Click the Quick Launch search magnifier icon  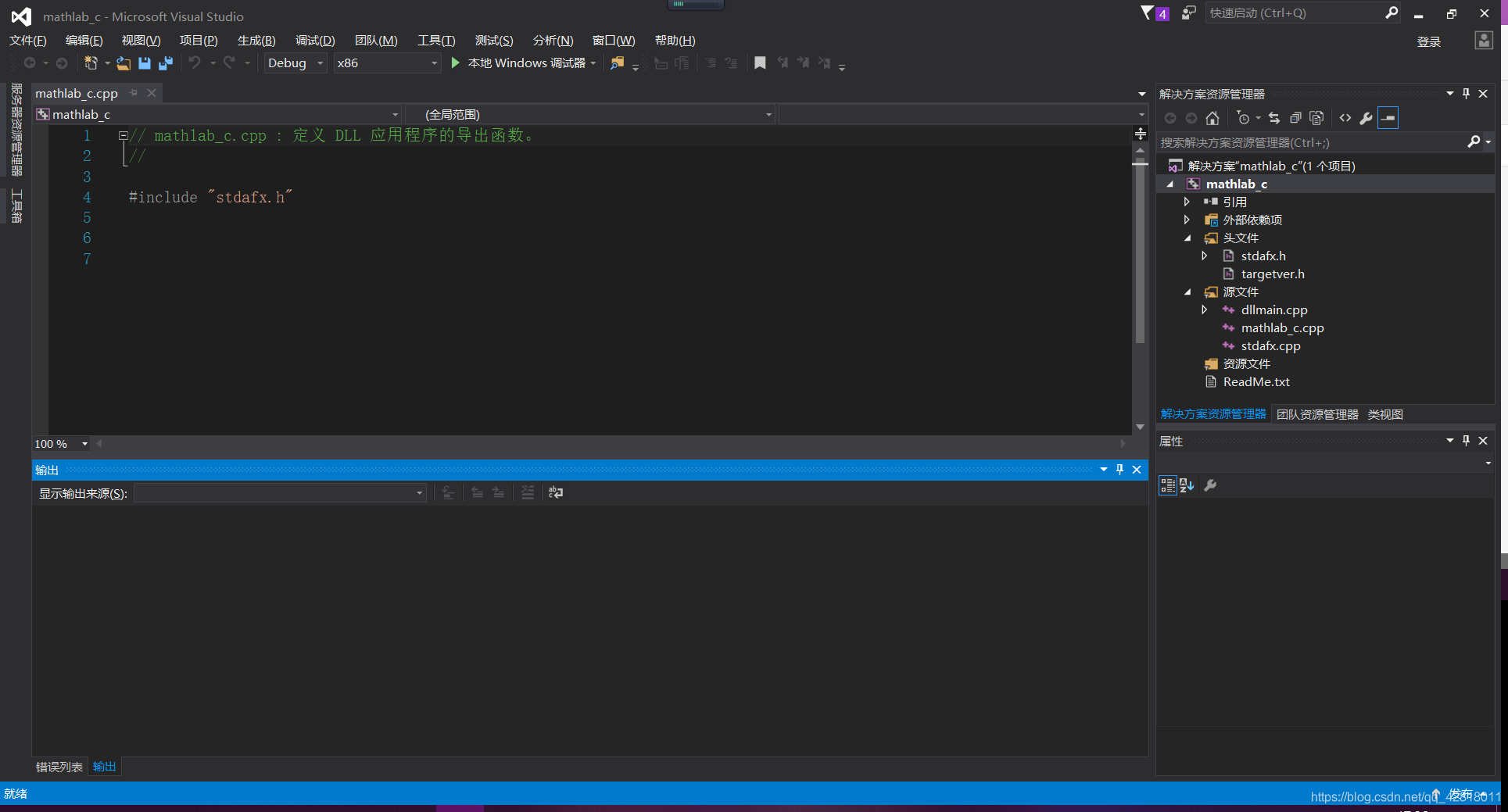coord(1392,13)
